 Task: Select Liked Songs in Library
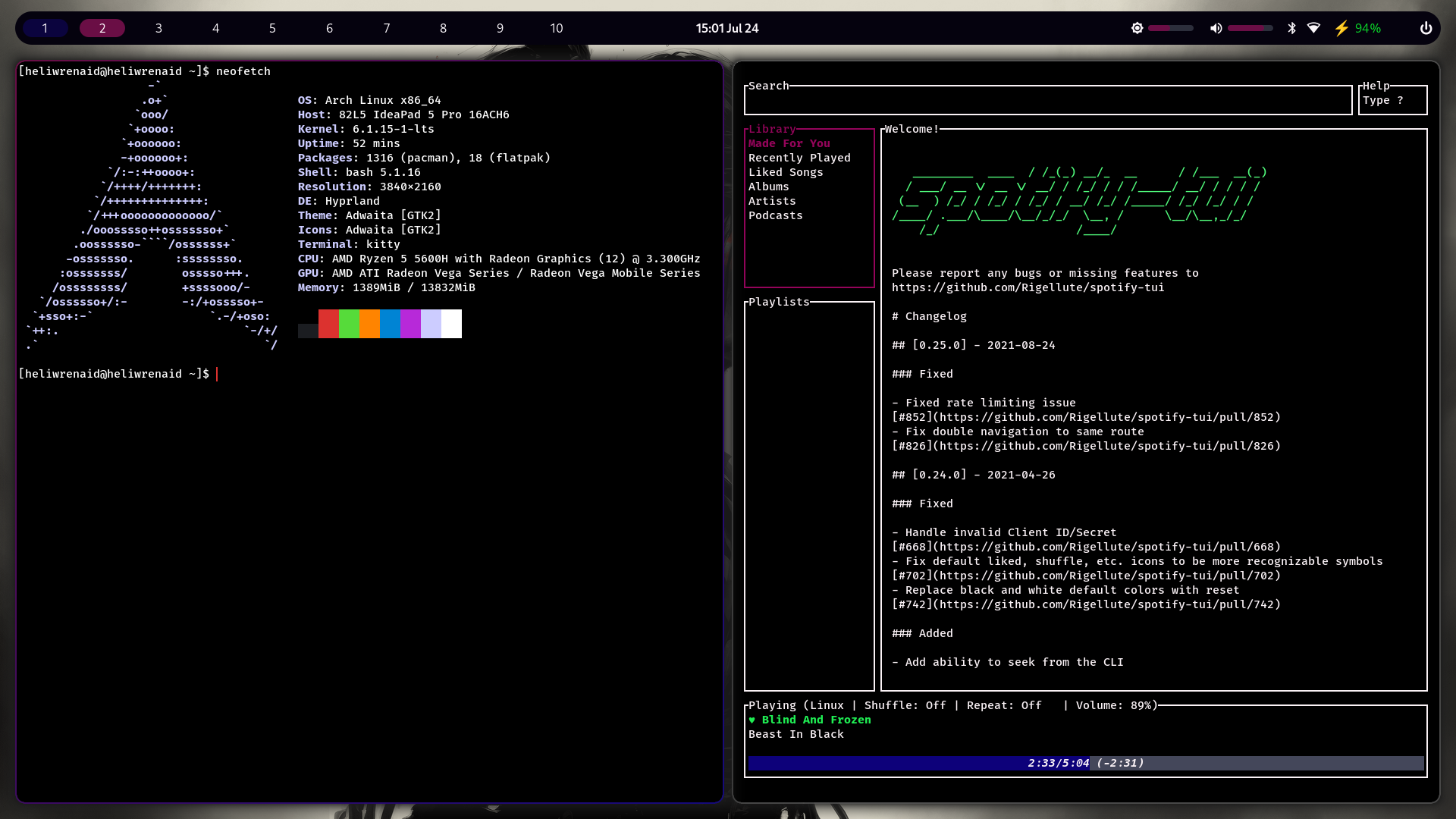786,172
